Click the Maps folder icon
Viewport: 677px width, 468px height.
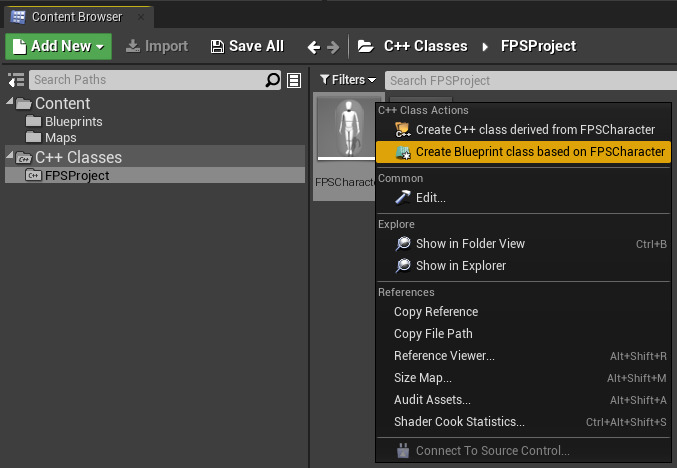(34, 137)
